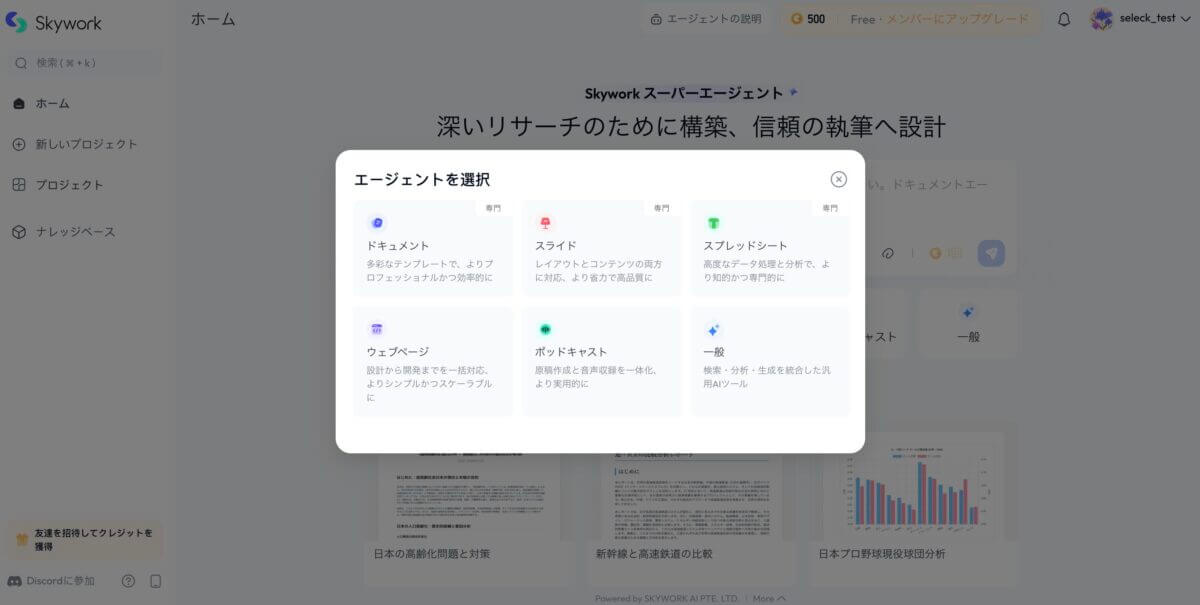The image size is (1200, 605).
Task: Open プロジェクト in the sidebar
Action: click(x=85, y=185)
